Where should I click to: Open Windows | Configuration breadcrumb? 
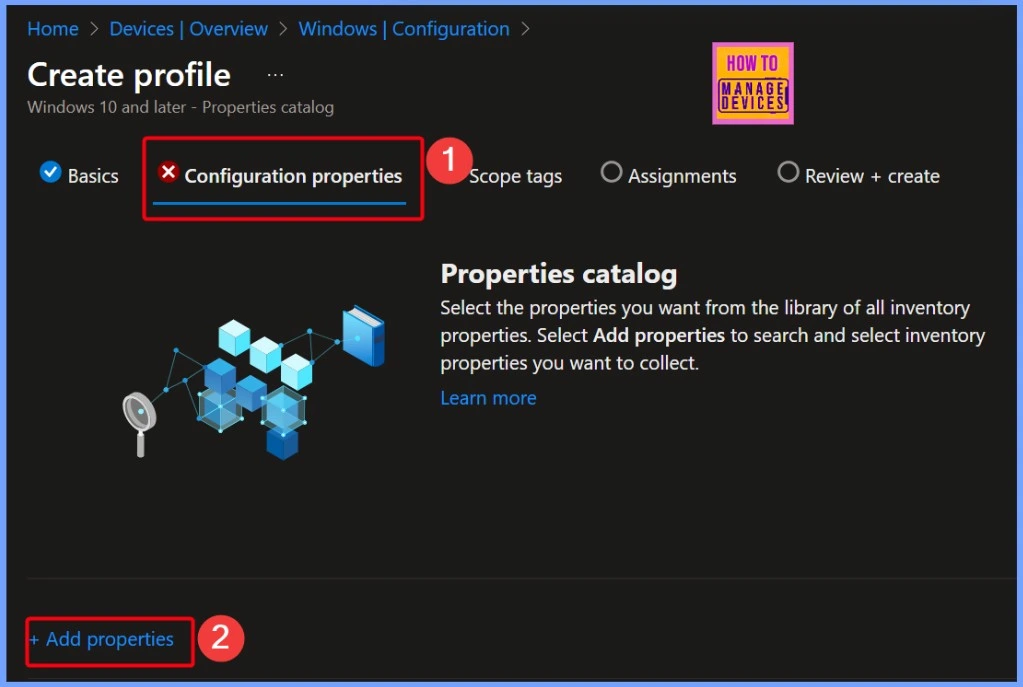tap(404, 29)
